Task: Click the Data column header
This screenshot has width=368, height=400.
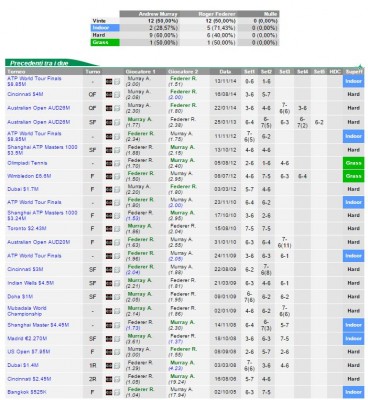Action: (x=225, y=72)
